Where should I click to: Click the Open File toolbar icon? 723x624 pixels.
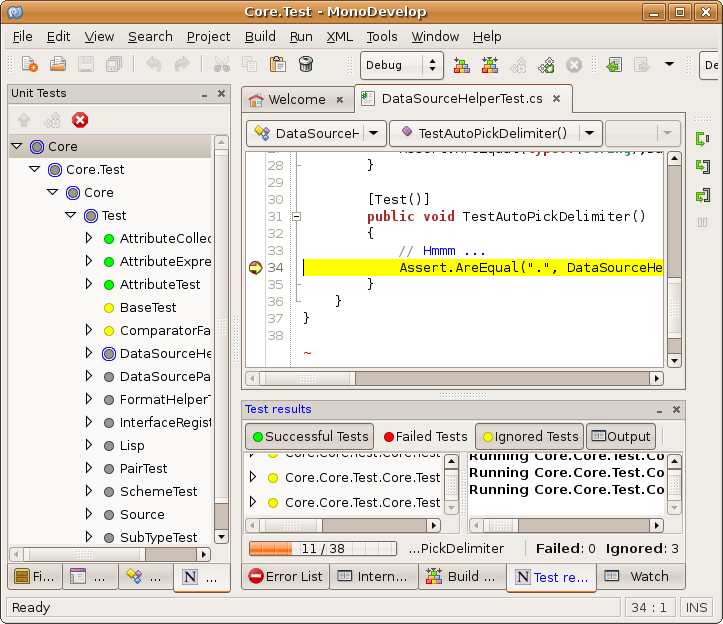click(58, 65)
